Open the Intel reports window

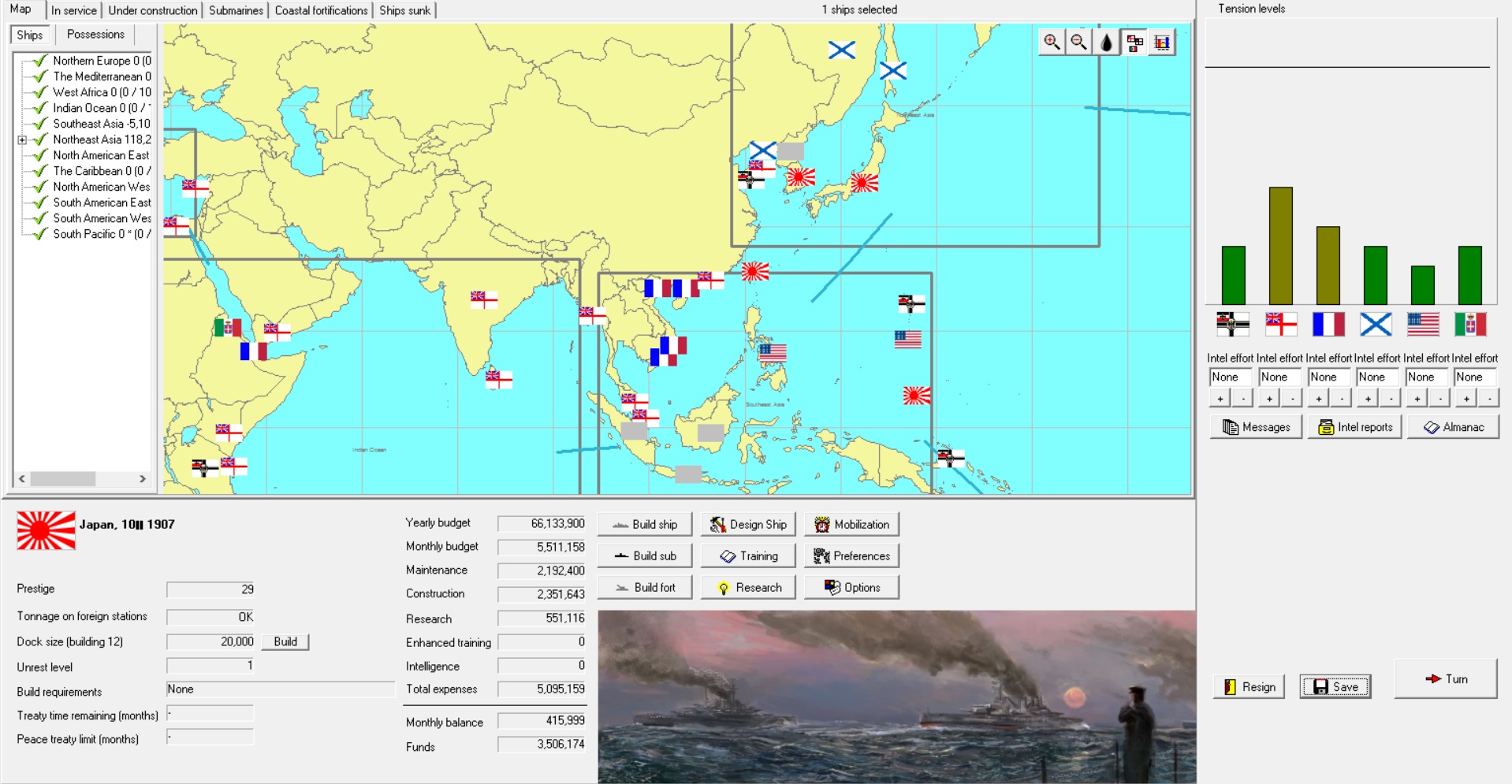pyautogui.click(x=1355, y=427)
